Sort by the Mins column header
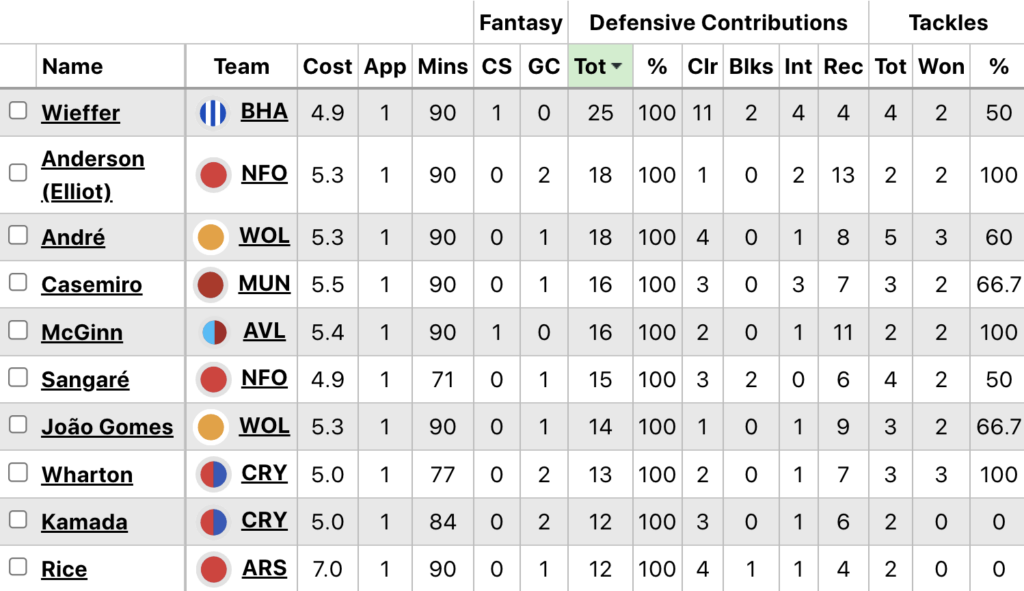1024x591 pixels. point(443,67)
